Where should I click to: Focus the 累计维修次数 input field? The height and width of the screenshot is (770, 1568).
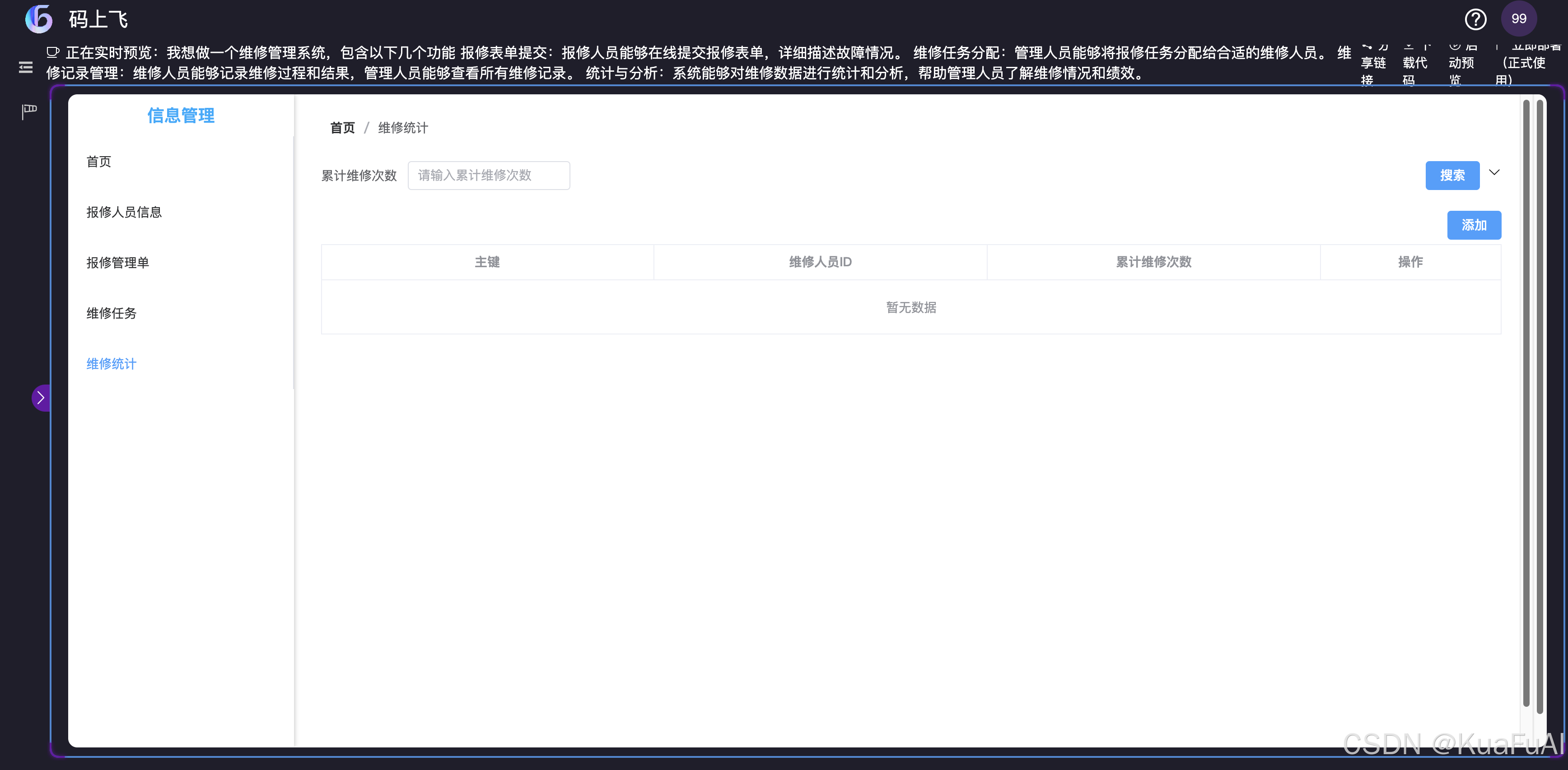488,176
